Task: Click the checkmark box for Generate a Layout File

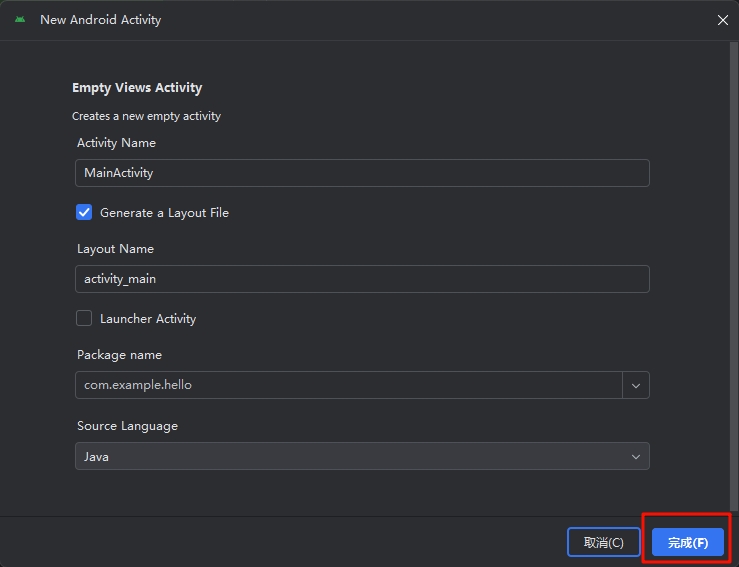Action: 84,213
